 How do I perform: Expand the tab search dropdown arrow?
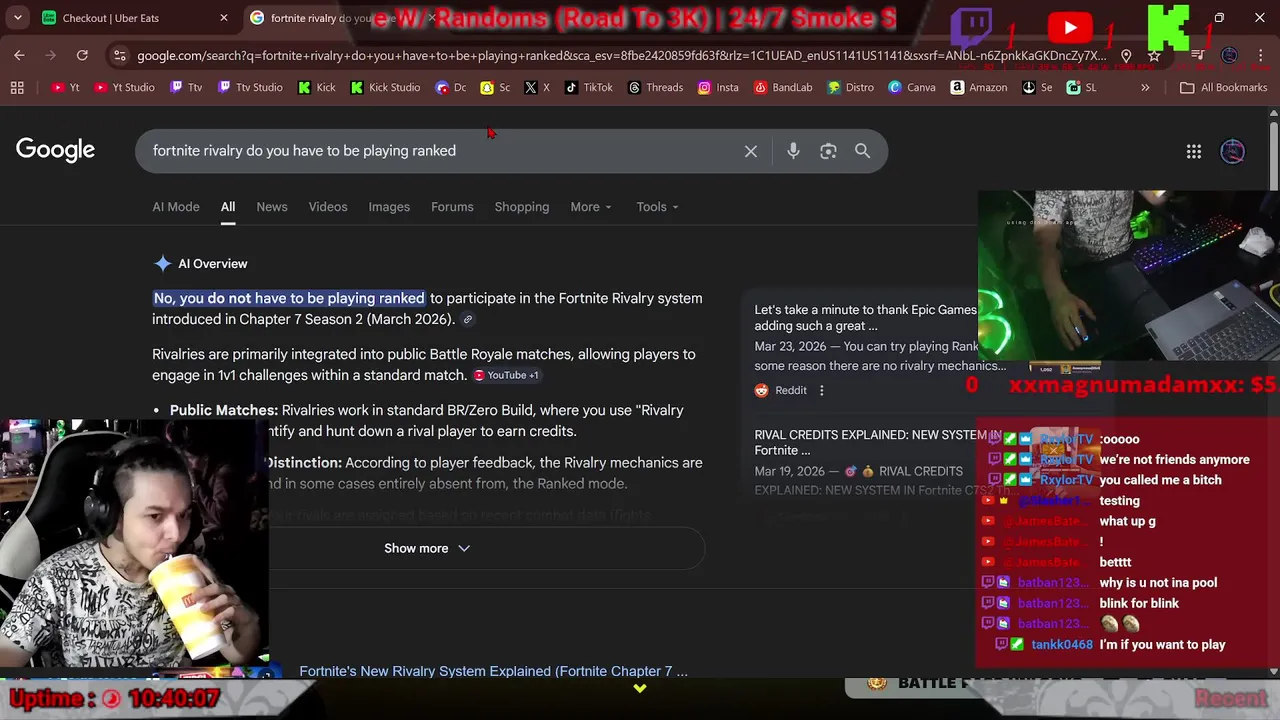click(x=17, y=18)
